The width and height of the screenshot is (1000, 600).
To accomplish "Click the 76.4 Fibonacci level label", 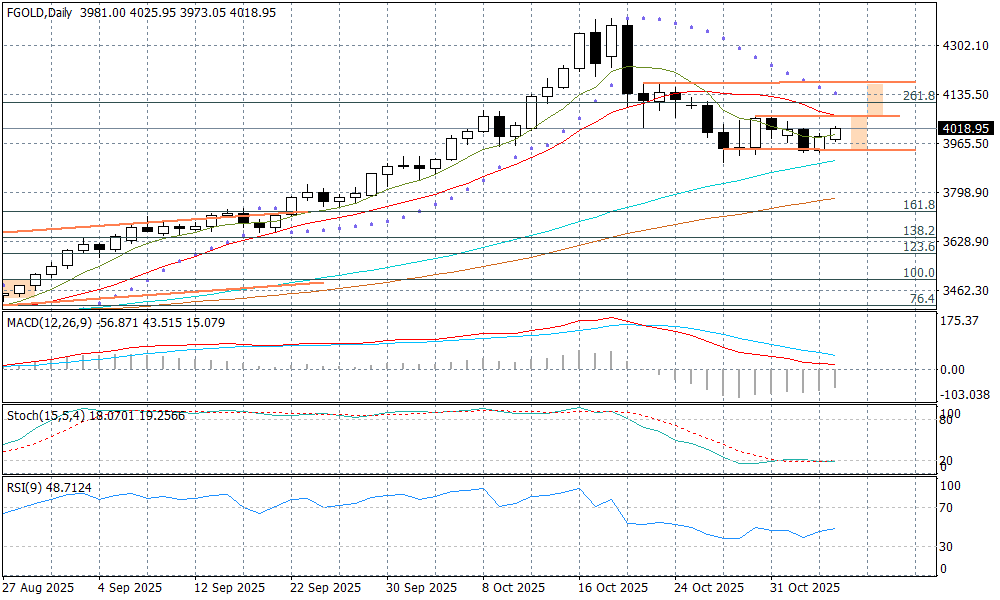I will click(921, 298).
